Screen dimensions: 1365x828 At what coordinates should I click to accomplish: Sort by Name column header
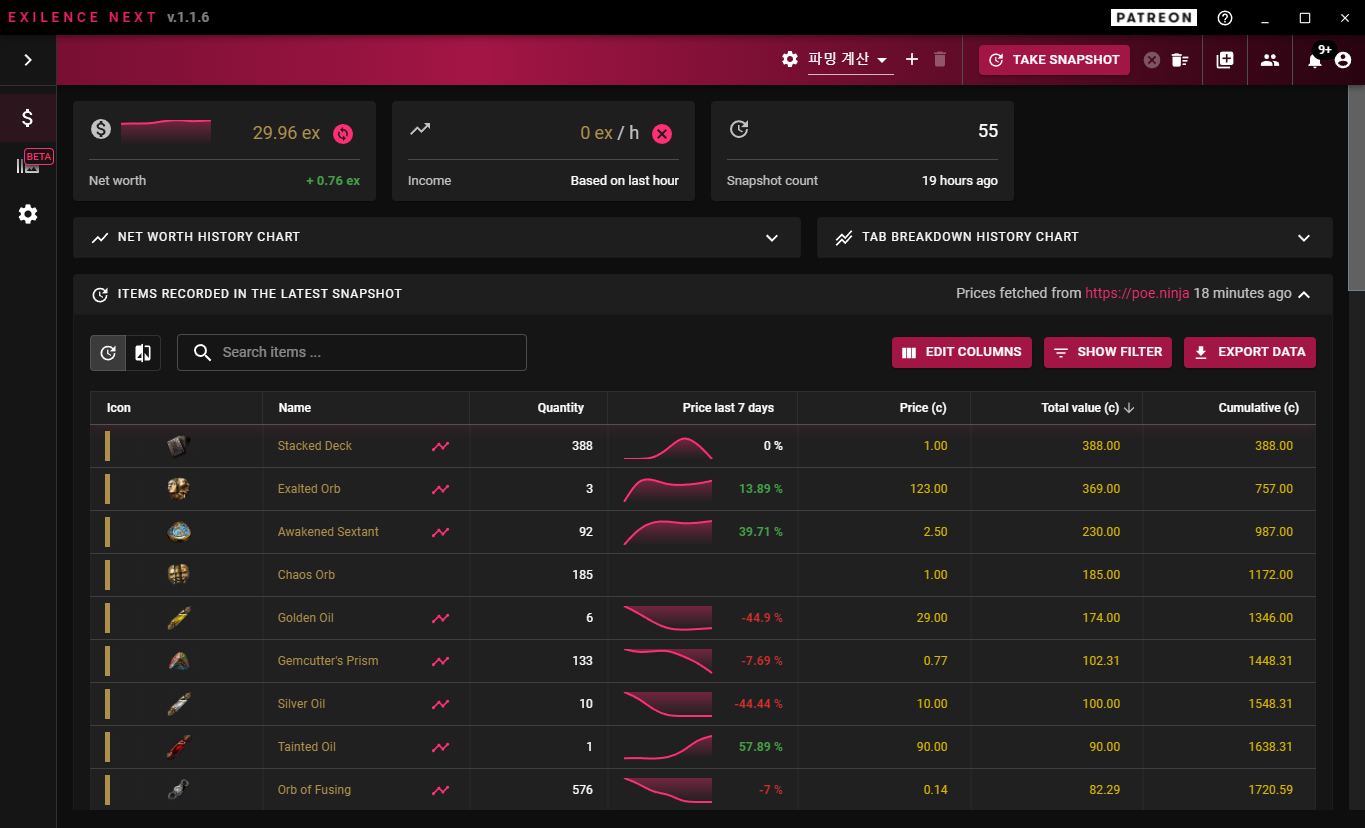[x=294, y=408]
